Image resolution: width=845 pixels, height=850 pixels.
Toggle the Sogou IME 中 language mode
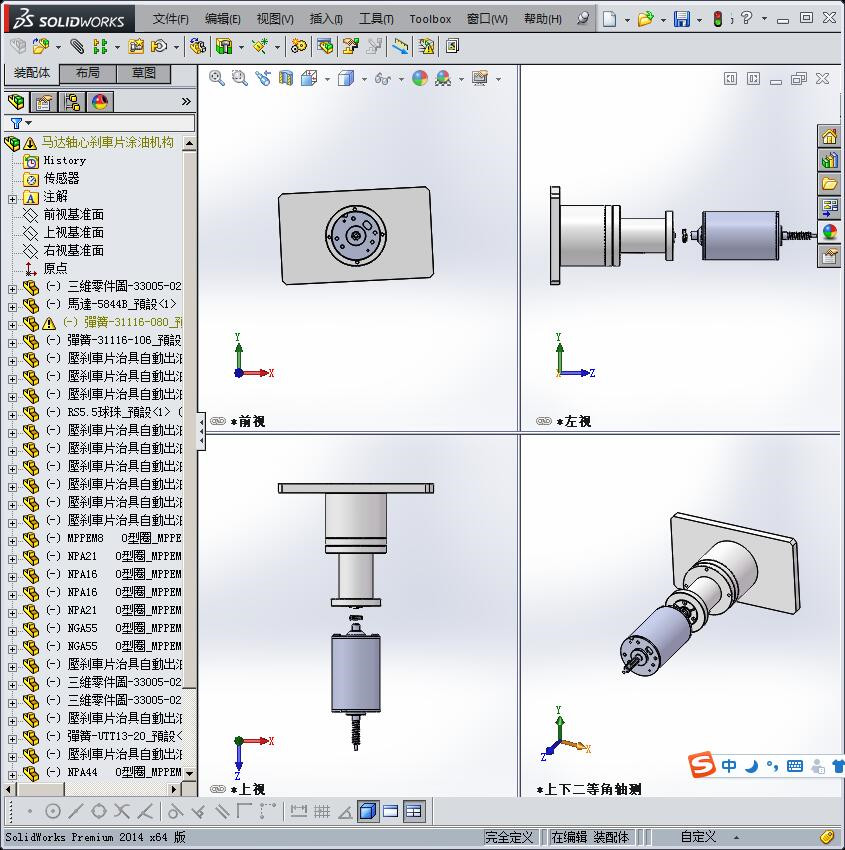[x=729, y=765]
